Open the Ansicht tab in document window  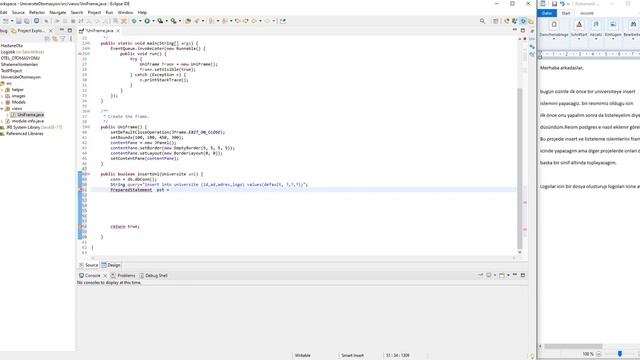[x=587, y=13]
